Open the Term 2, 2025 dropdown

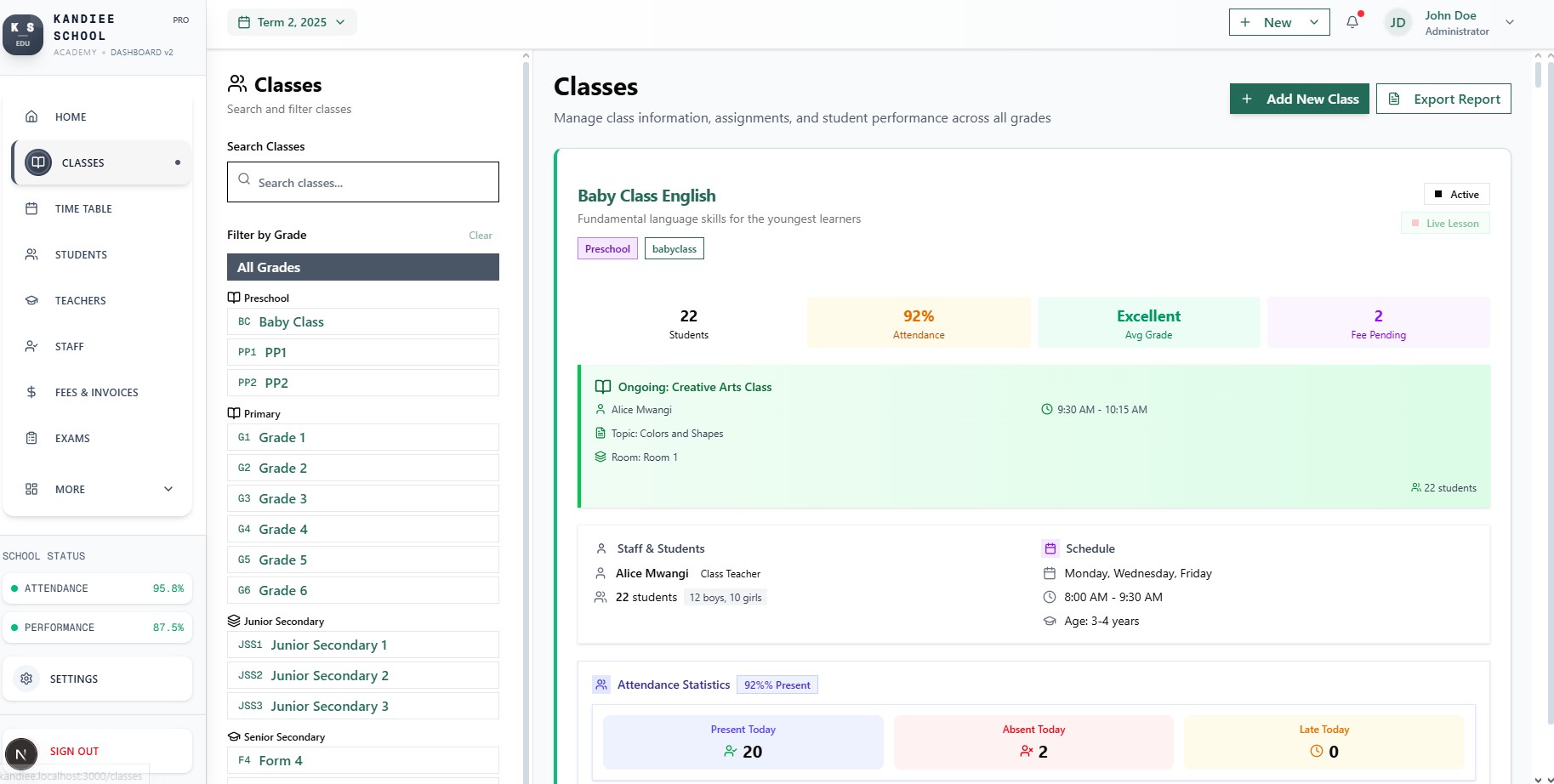(x=292, y=22)
